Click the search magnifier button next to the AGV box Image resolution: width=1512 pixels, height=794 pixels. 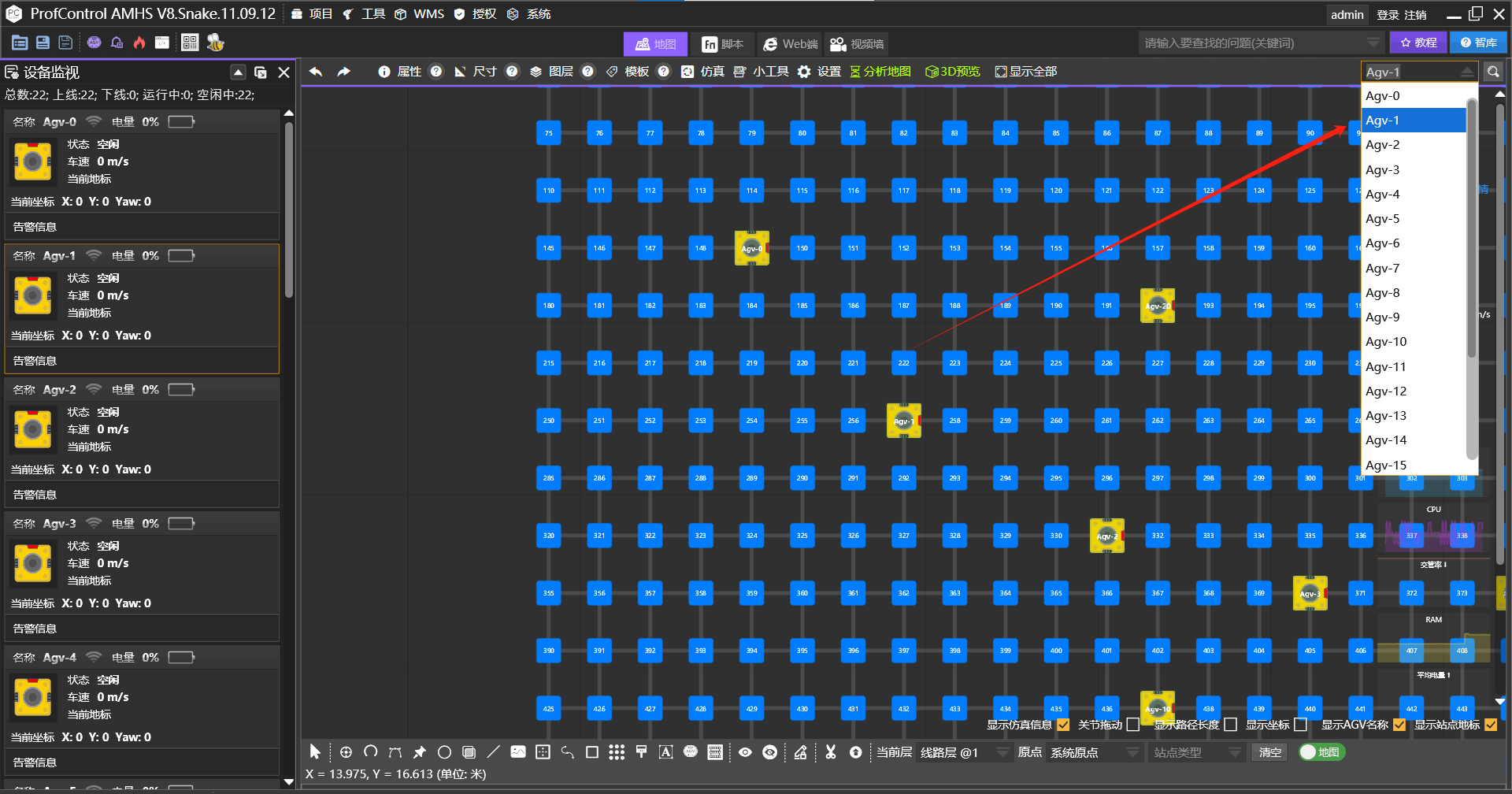pos(1492,72)
